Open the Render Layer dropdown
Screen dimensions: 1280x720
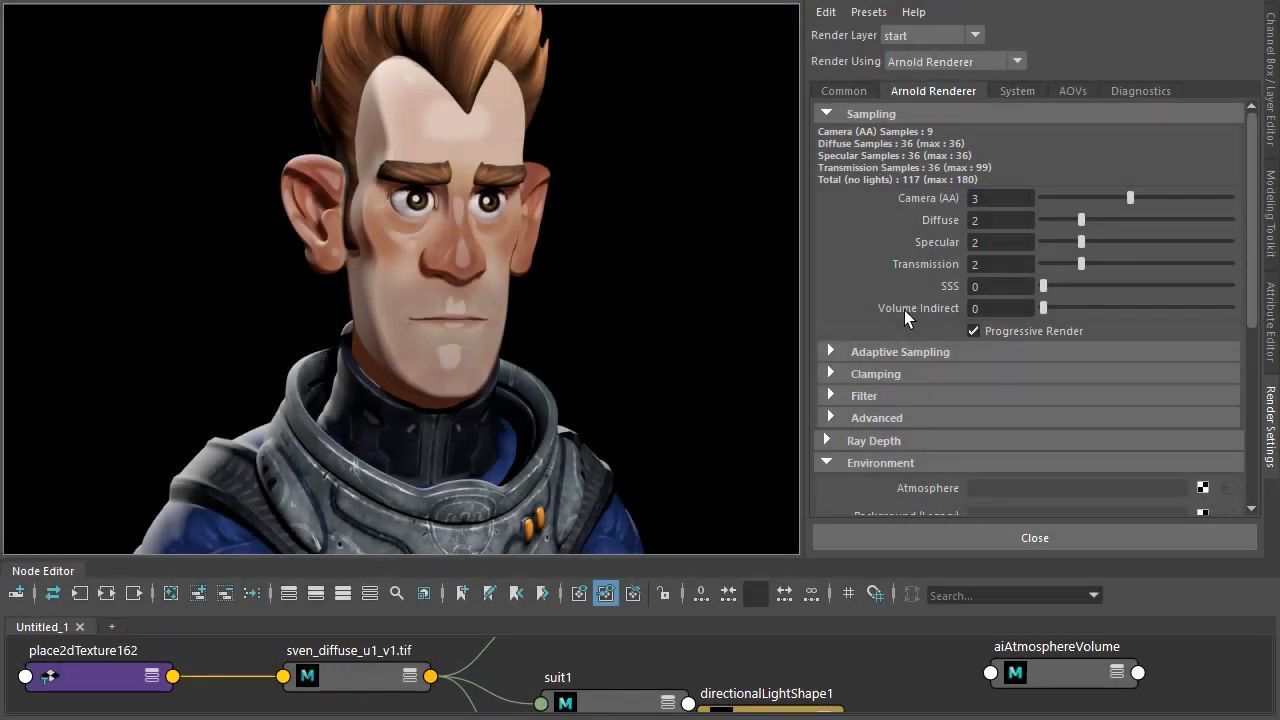click(x=974, y=36)
